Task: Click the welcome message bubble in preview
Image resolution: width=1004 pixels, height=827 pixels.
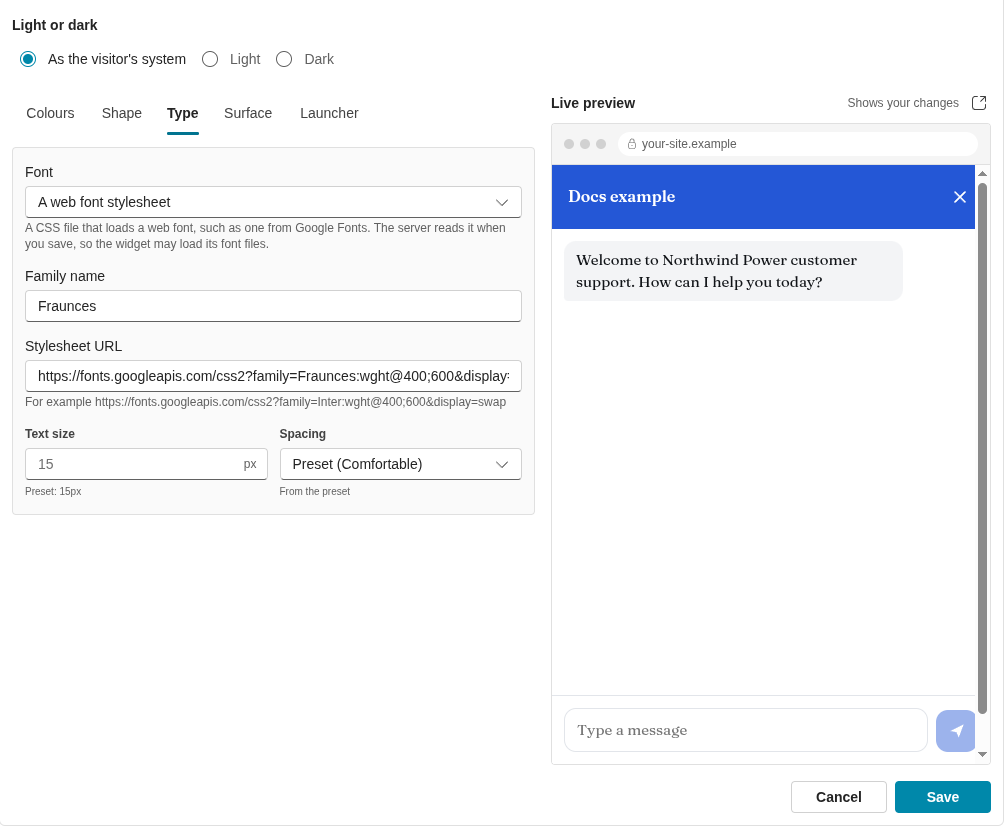Action: (x=733, y=271)
